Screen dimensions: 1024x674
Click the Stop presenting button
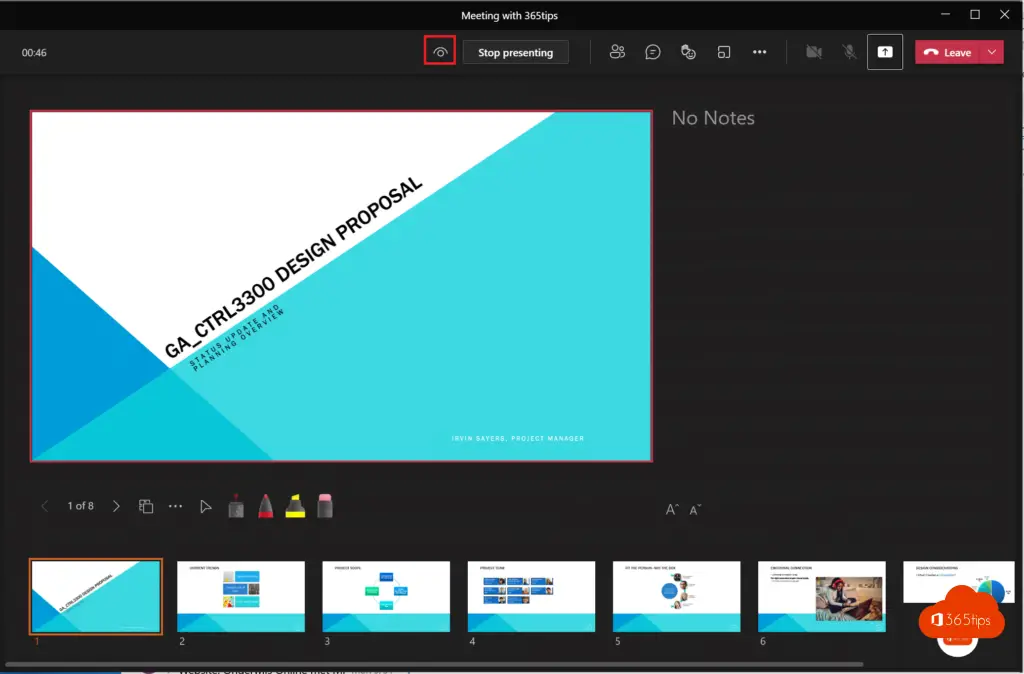pyautogui.click(x=515, y=52)
